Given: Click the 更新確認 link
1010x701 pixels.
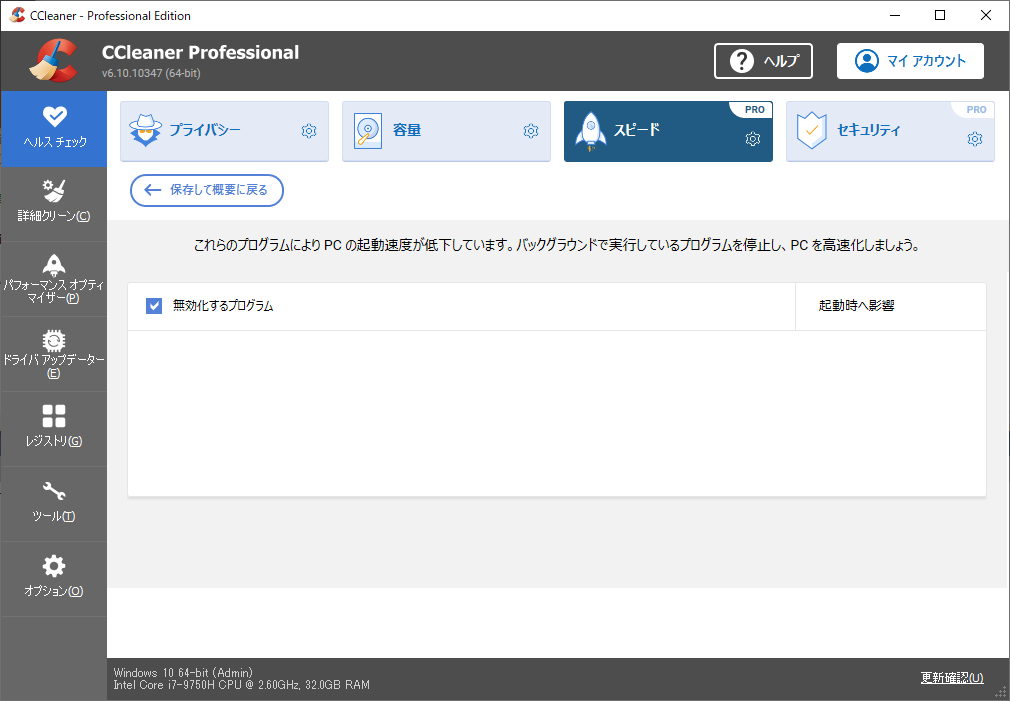Looking at the screenshot, I should 952,678.
